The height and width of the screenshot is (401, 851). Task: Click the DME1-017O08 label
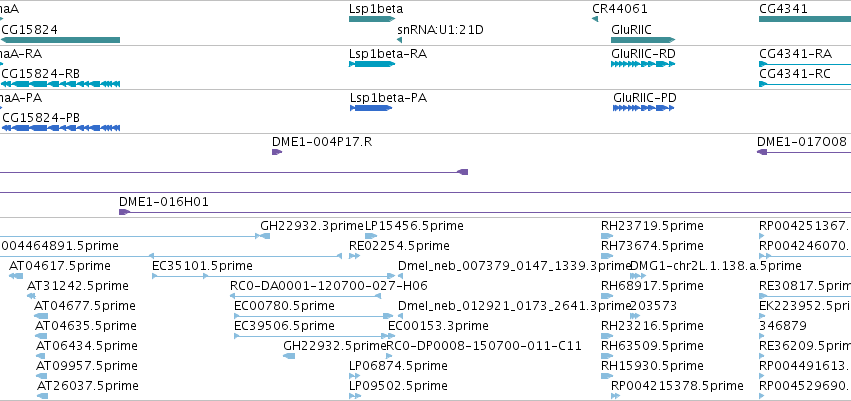pyautogui.click(x=802, y=142)
